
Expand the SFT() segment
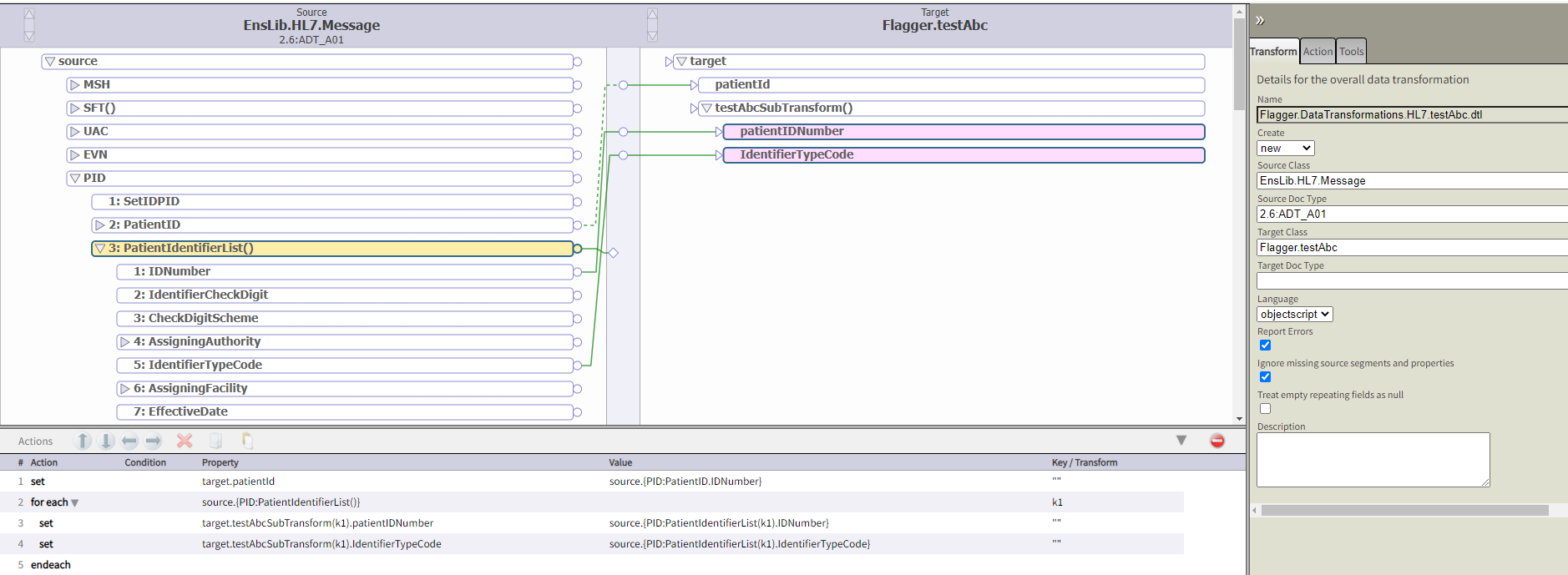point(75,108)
